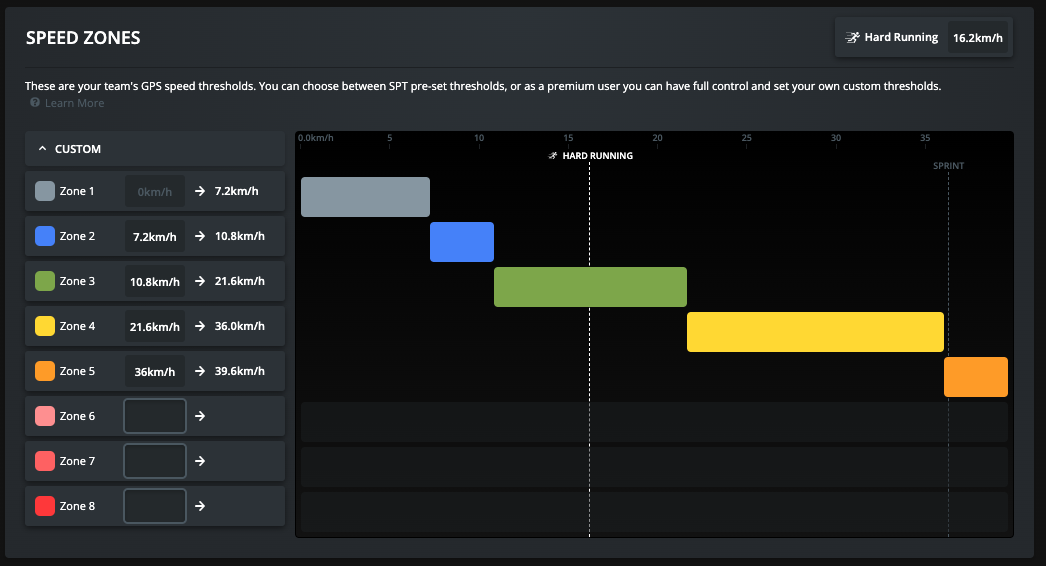
Task: Change the Zone 3 green color swatch
Action: (45, 281)
